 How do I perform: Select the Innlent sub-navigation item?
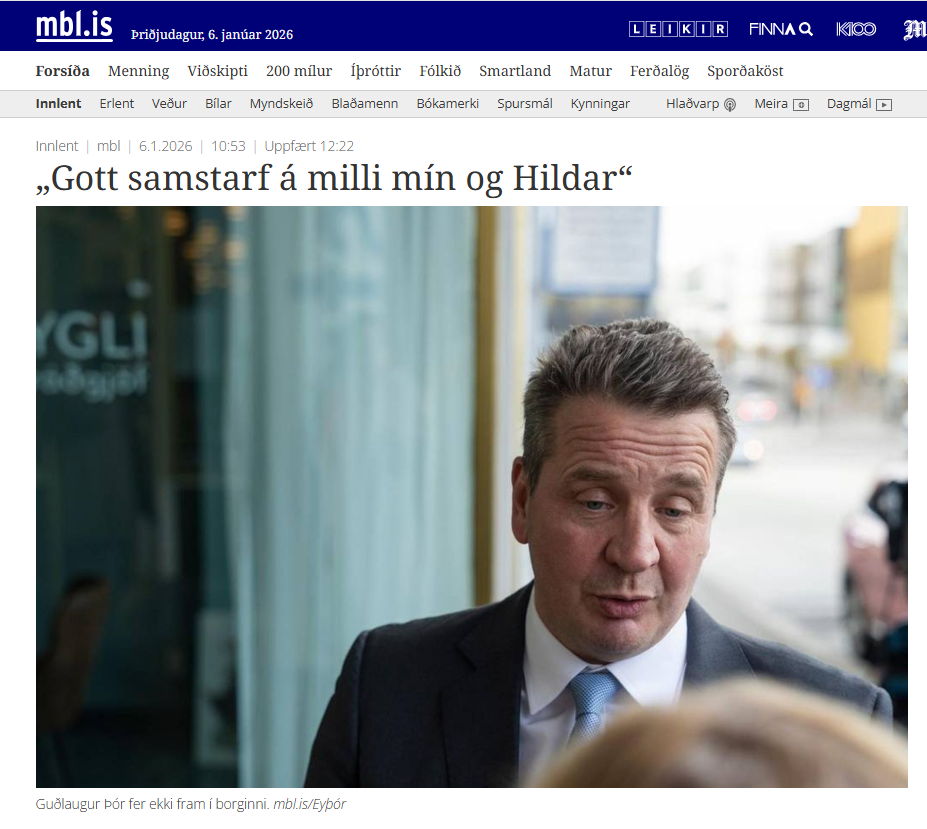point(59,103)
